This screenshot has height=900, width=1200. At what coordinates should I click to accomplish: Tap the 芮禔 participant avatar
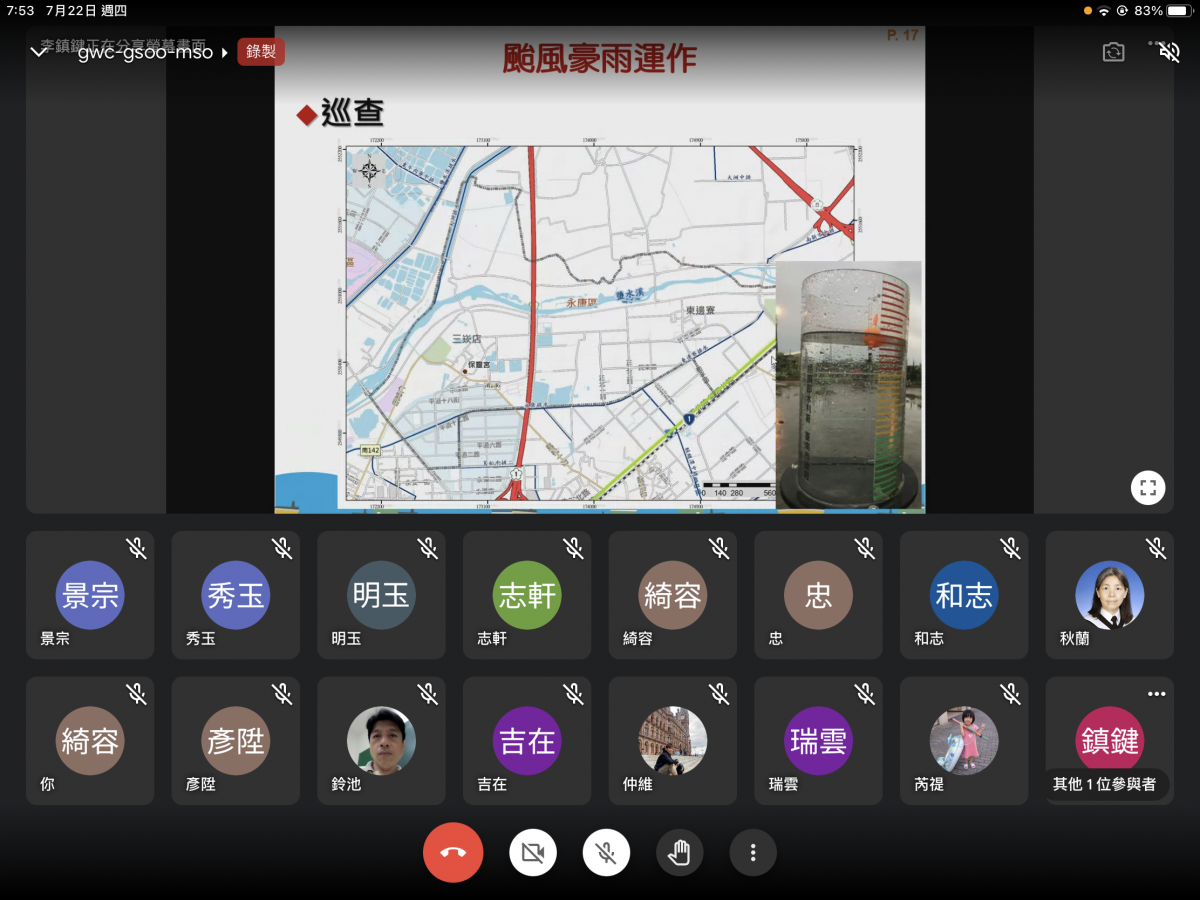[x=964, y=741]
